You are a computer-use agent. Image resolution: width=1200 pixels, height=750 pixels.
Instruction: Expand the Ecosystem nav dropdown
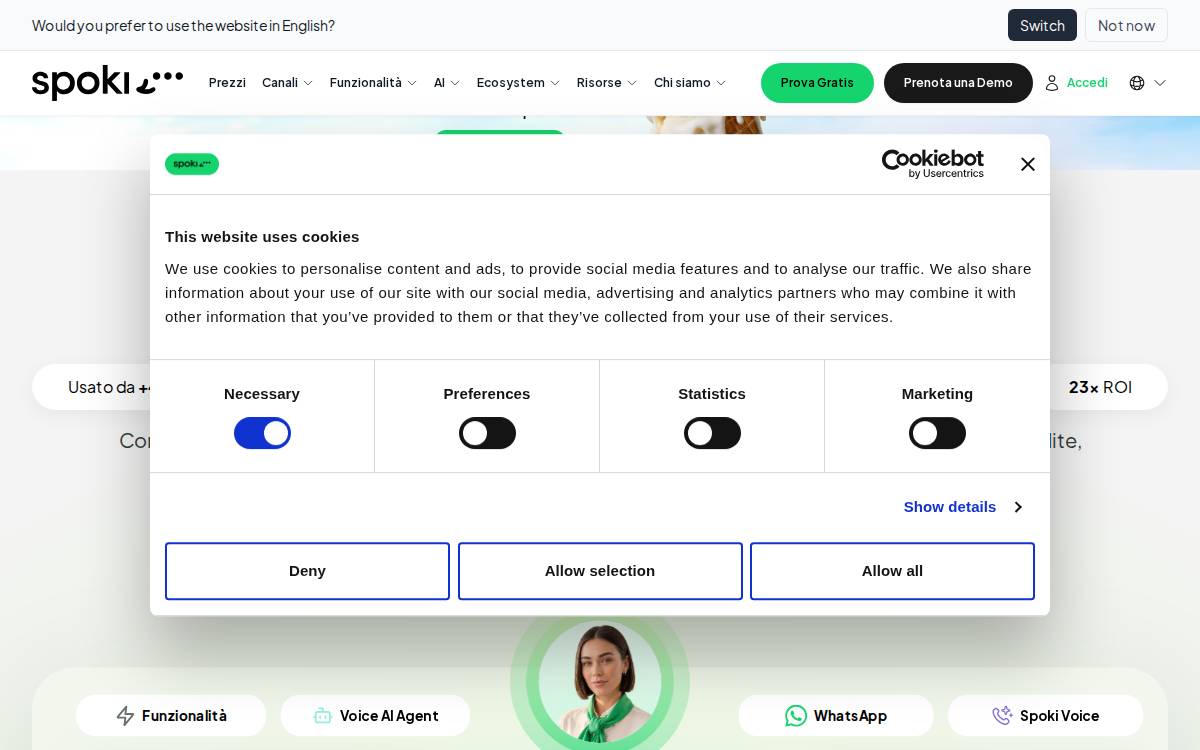pos(518,83)
